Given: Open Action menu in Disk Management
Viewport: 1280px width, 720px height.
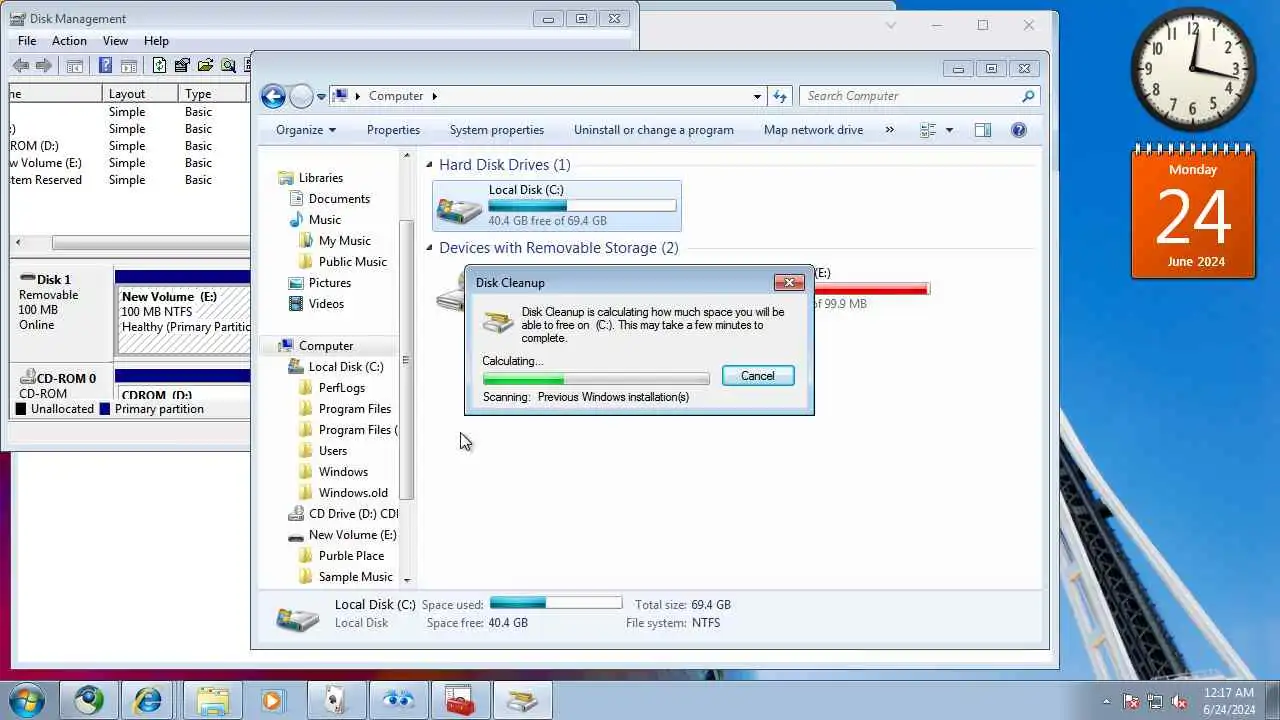Looking at the screenshot, I should (x=69, y=41).
